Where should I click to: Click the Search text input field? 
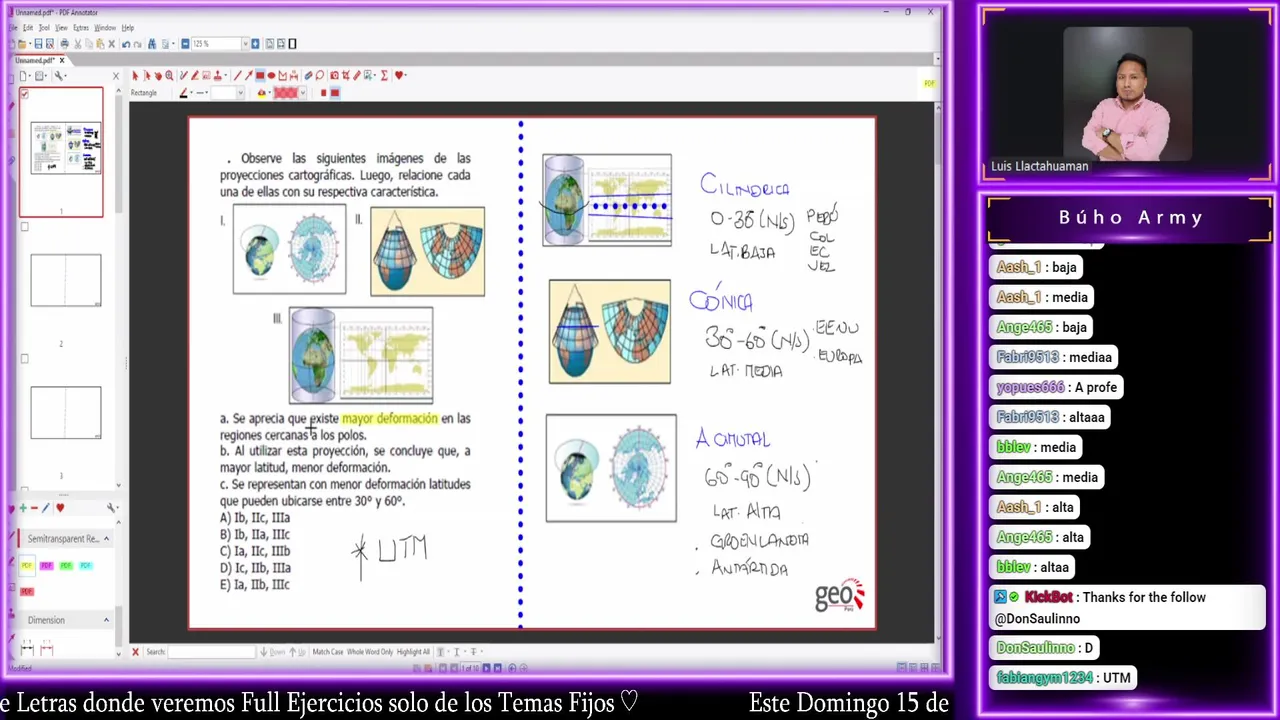[212, 652]
